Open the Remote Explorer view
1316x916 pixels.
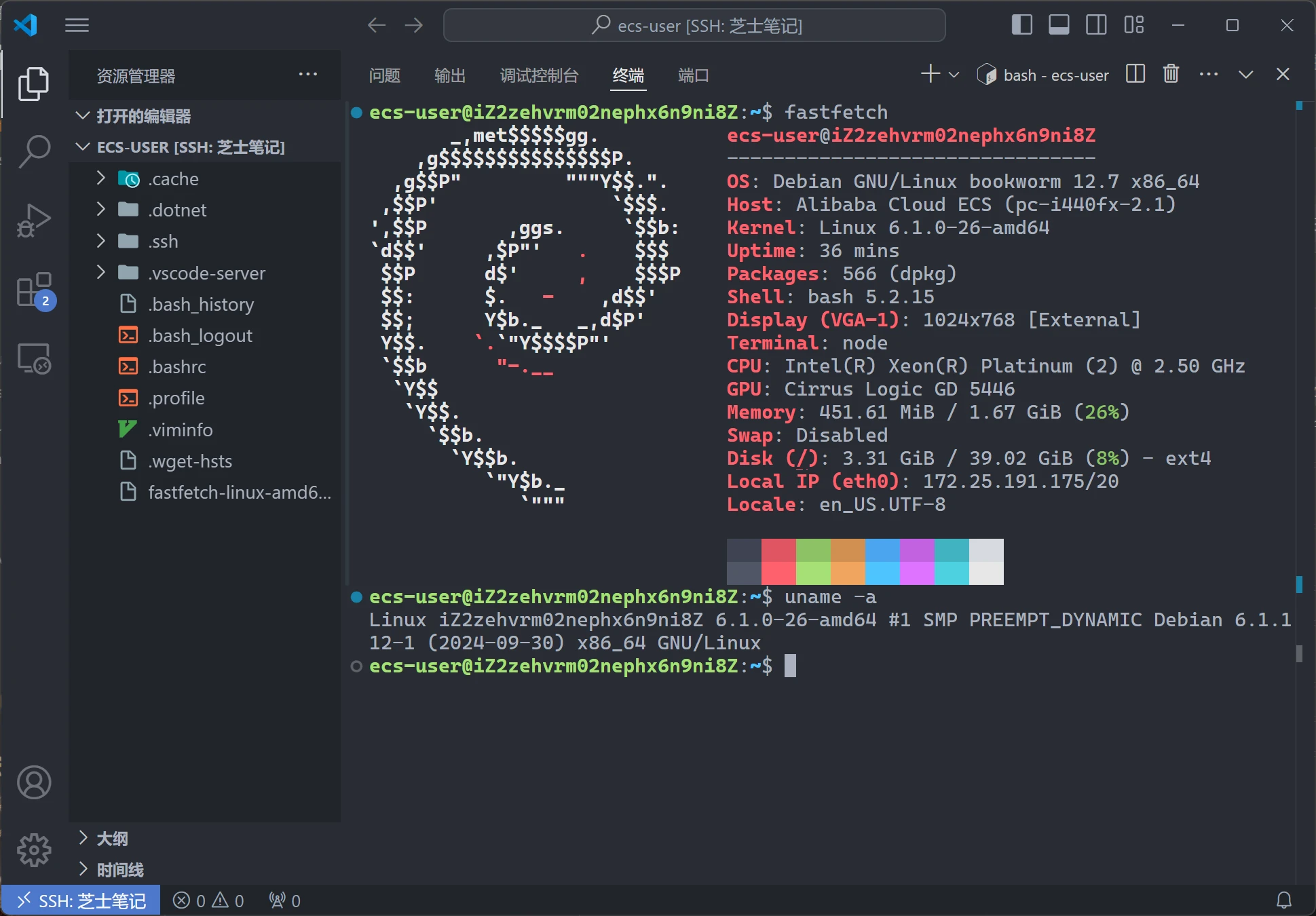pyautogui.click(x=34, y=358)
